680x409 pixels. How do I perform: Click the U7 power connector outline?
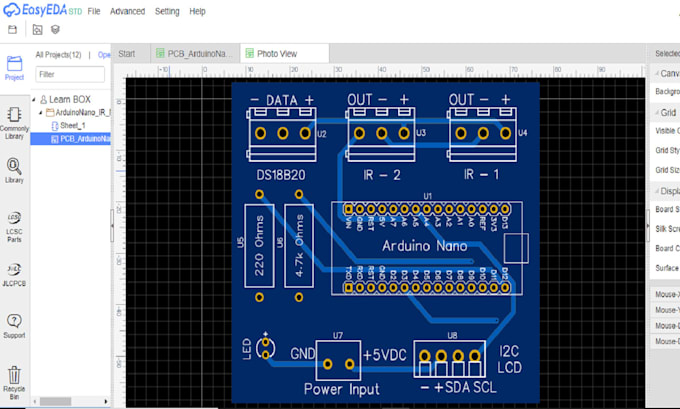pos(338,360)
